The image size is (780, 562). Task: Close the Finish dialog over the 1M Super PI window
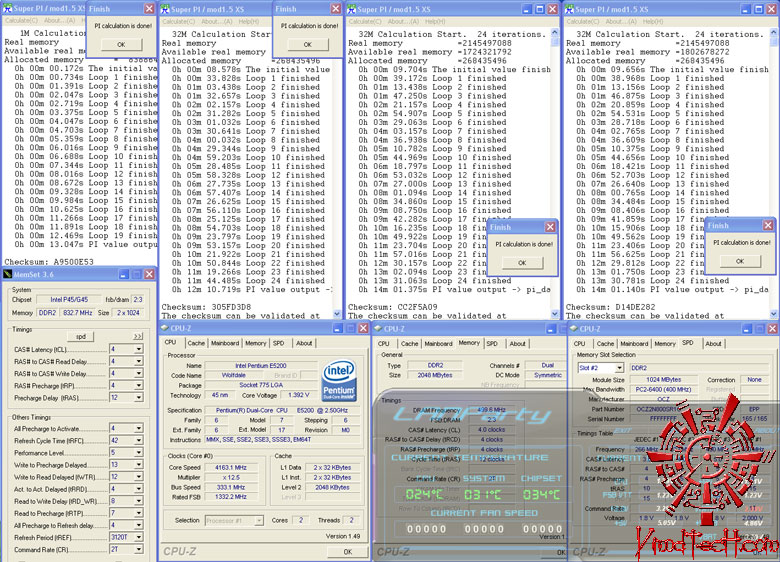149,9
